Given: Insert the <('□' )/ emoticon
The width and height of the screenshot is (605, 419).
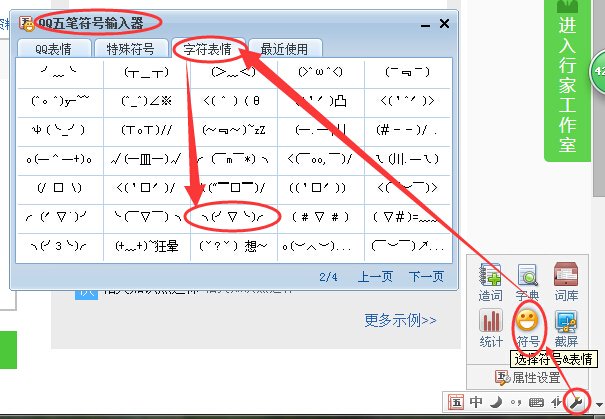Looking at the screenshot, I should click(147, 188).
